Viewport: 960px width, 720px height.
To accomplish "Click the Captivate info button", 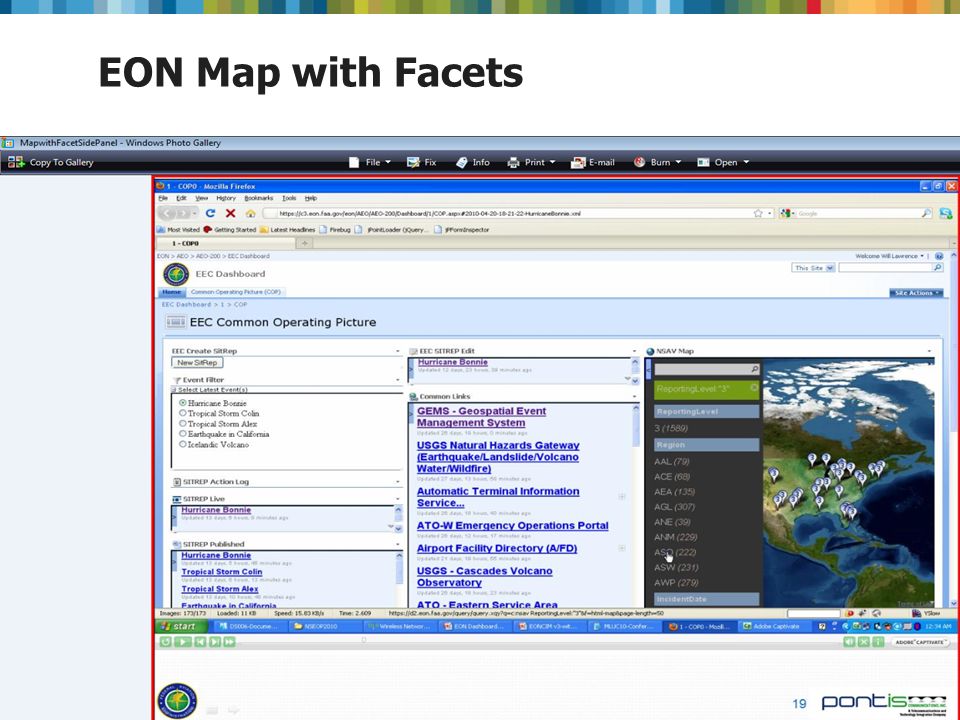I will [877, 642].
